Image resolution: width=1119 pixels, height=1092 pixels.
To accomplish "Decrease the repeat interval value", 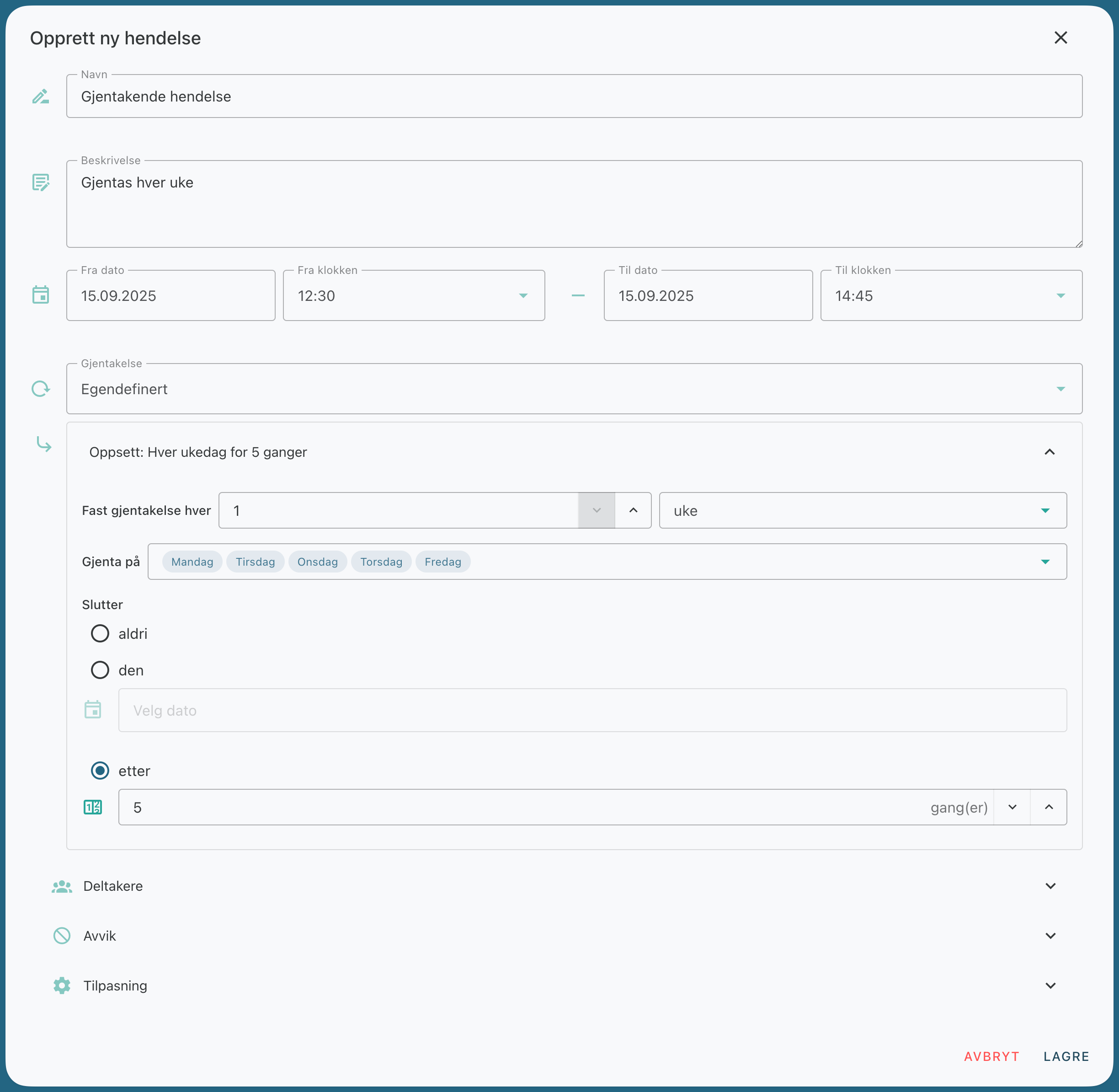I will 597,510.
